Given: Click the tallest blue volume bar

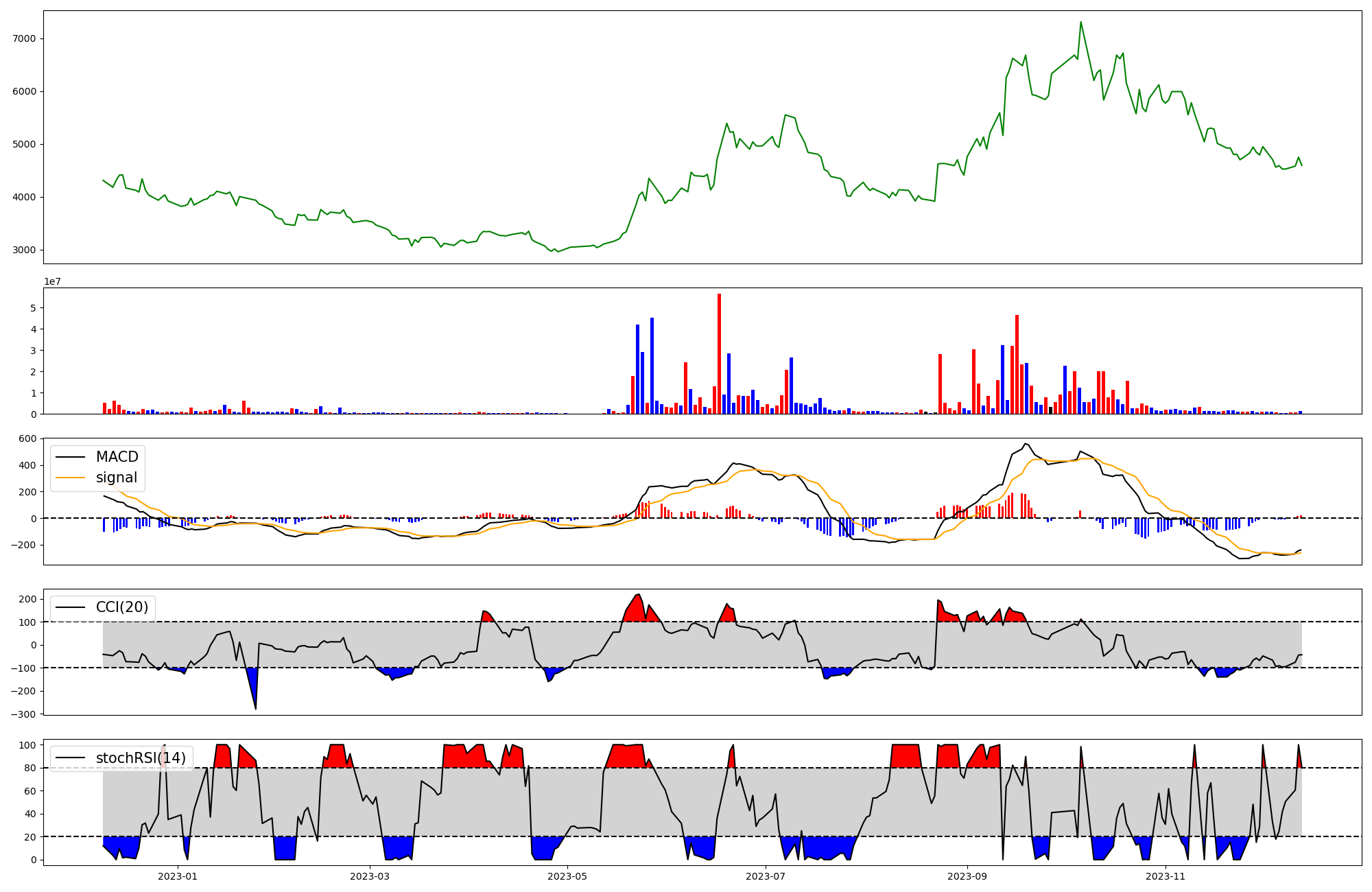Looking at the screenshot, I should tap(652, 366).
